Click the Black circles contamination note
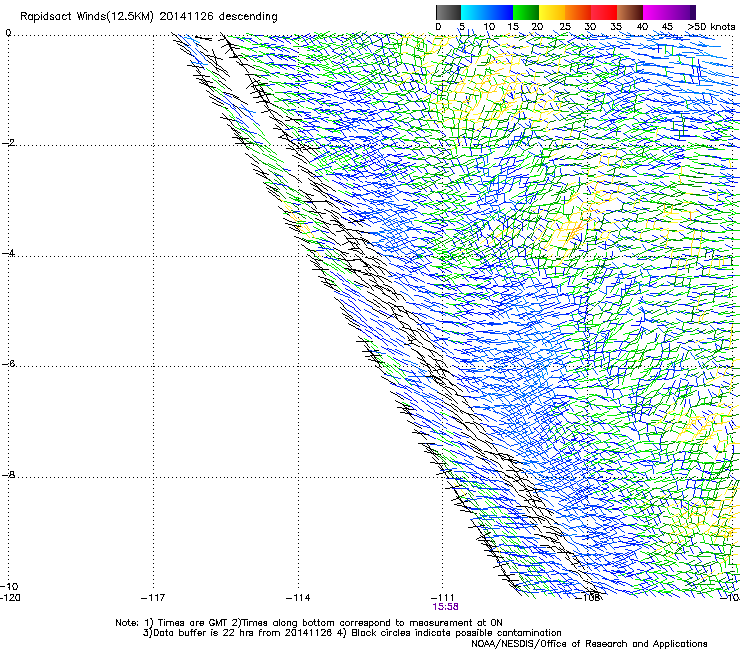Viewport: 740px width, 650px height. [x=449, y=633]
